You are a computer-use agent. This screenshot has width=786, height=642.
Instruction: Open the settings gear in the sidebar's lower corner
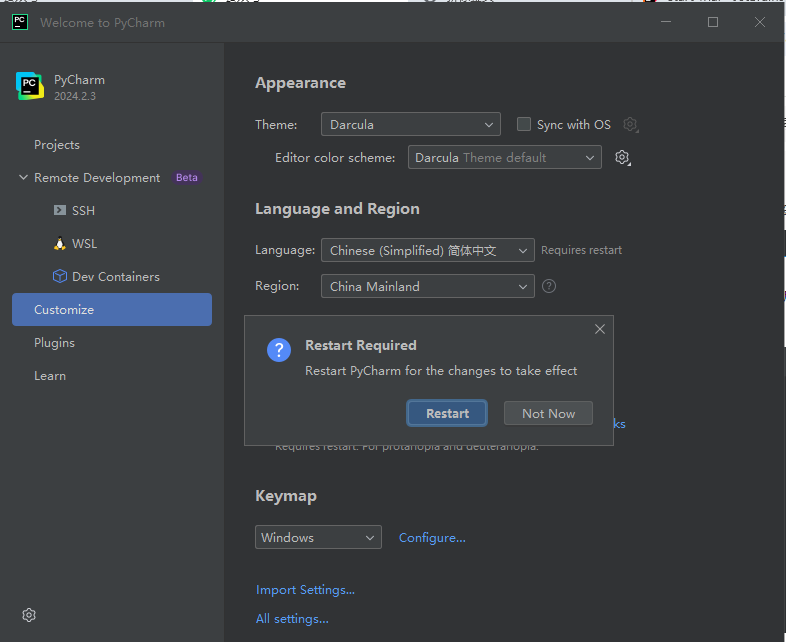tap(29, 615)
